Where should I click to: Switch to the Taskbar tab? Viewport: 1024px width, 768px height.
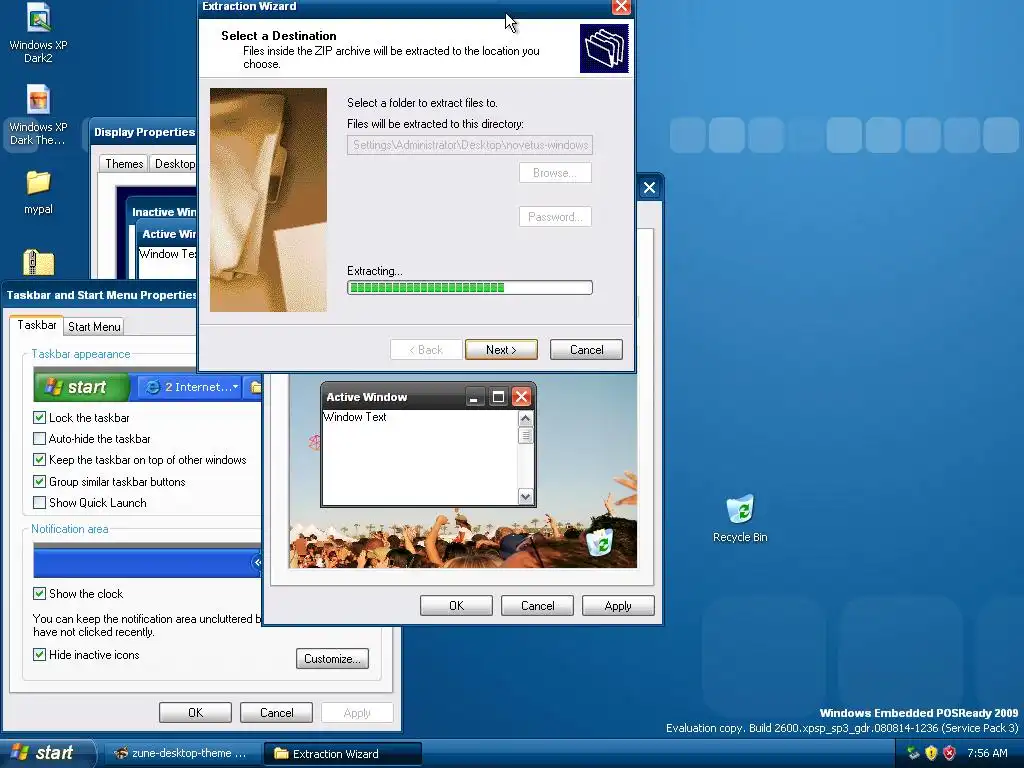click(37, 325)
